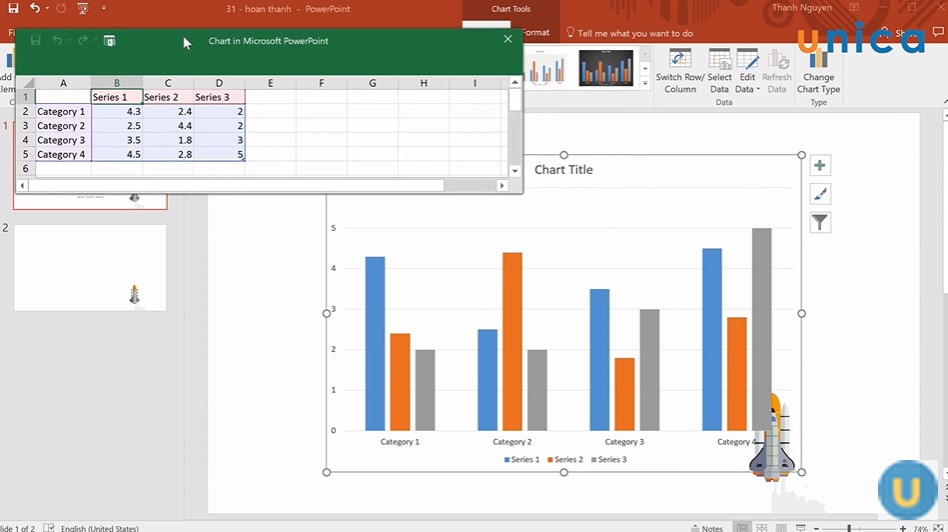Undo the last action in PowerPoint
Image resolution: width=948 pixels, height=532 pixels.
(x=35, y=9)
